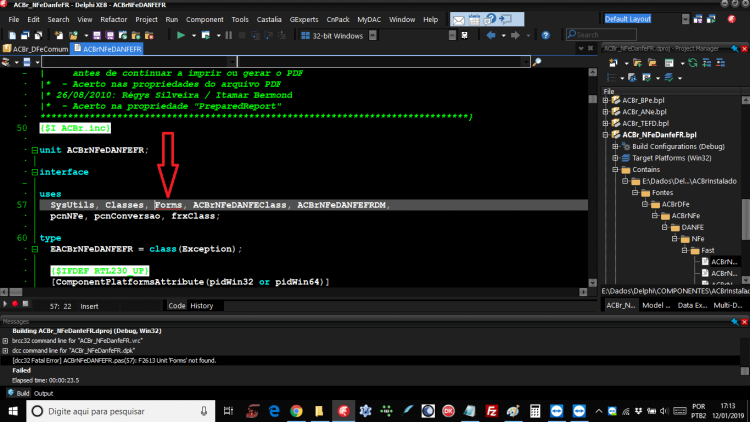Open the Calculator from the taskbar
This screenshot has width=750, height=422.
pos(535,411)
